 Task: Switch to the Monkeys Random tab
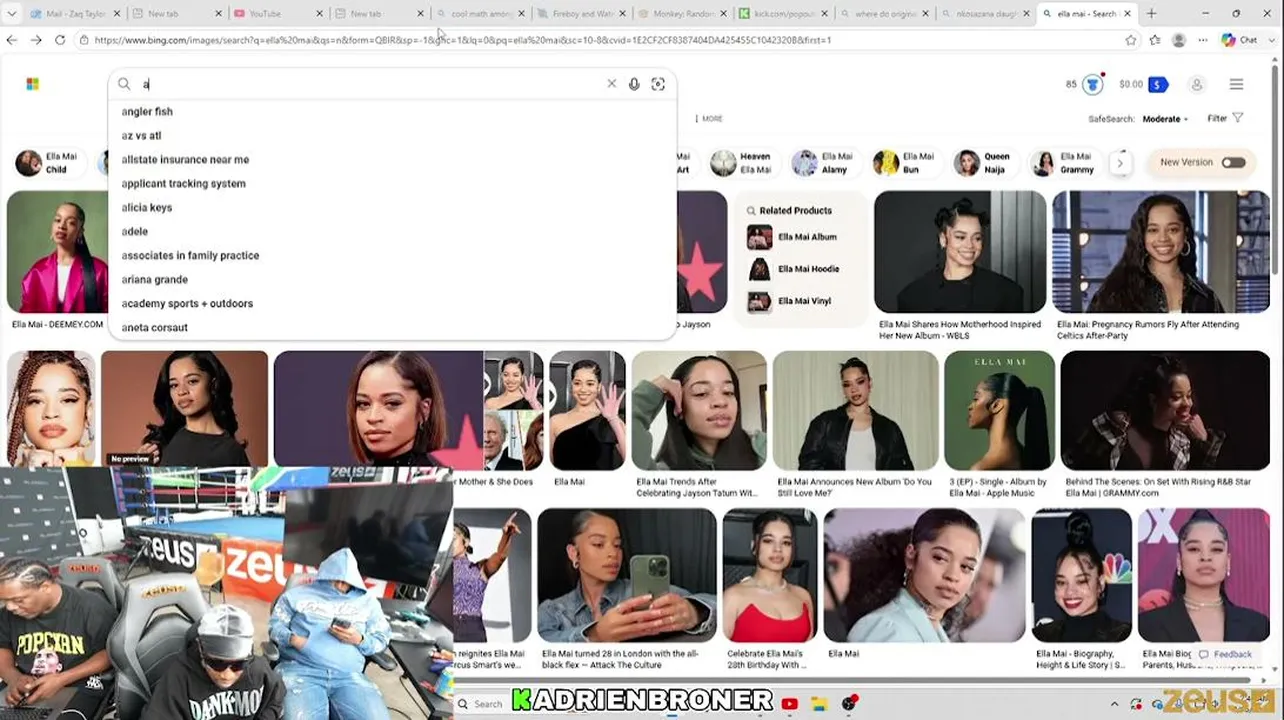682,14
